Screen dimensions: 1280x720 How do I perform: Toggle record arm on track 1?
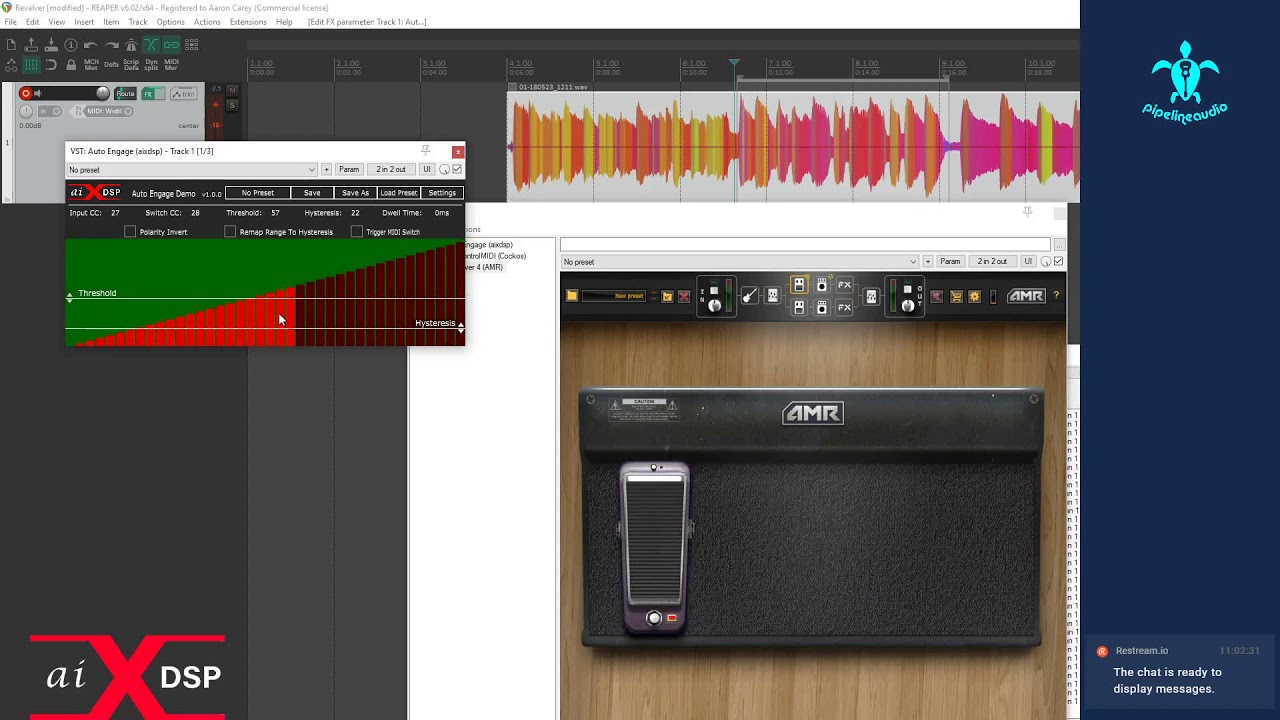(26, 93)
